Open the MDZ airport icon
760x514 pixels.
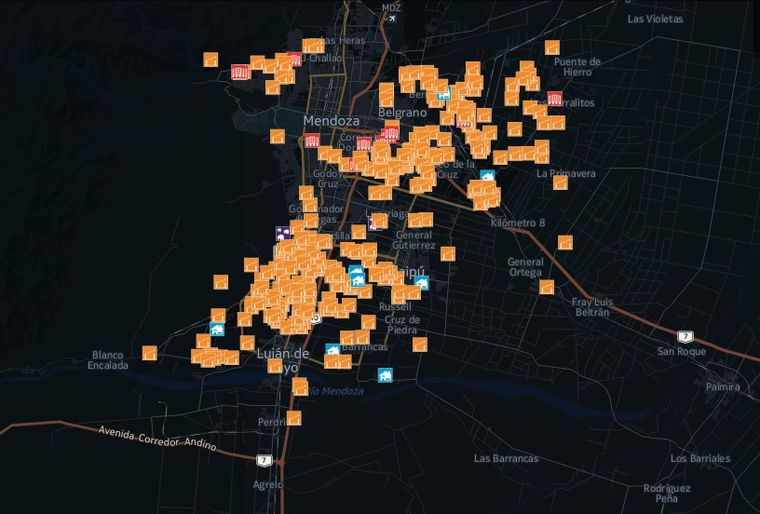391,18
